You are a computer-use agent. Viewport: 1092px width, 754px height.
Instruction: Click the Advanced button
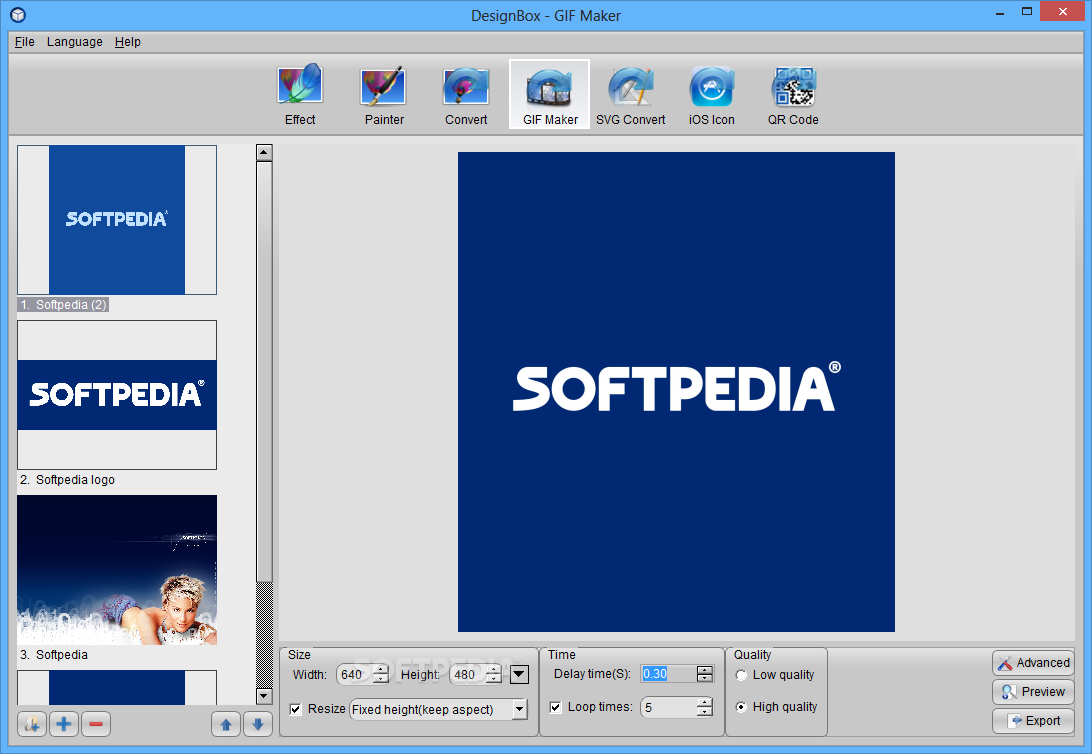pyautogui.click(x=1034, y=663)
